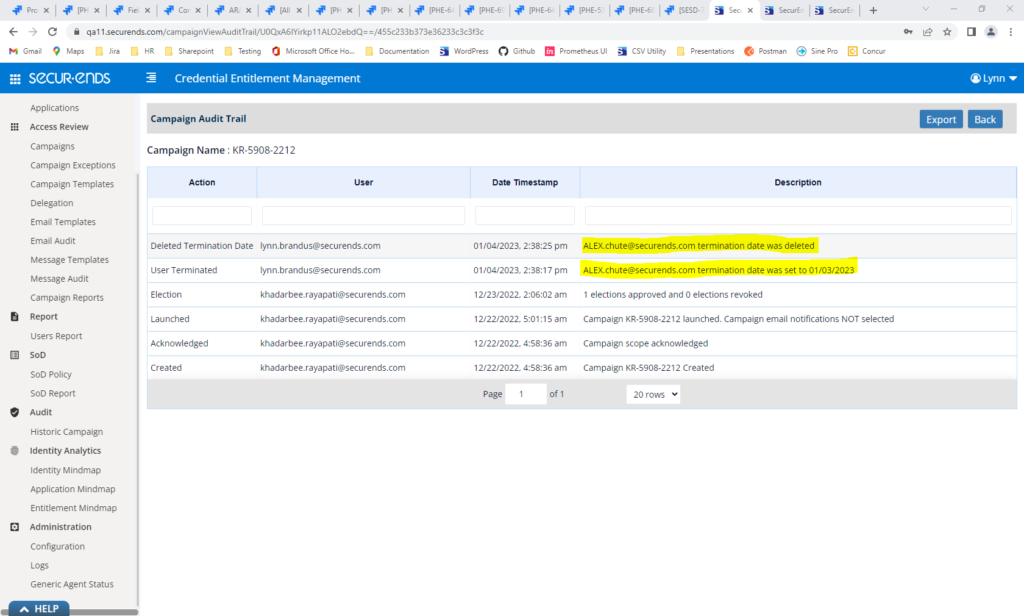Open Entitlement Mindmap in sidebar
Viewport: 1024px width, 616px height.
click(73, 508)
